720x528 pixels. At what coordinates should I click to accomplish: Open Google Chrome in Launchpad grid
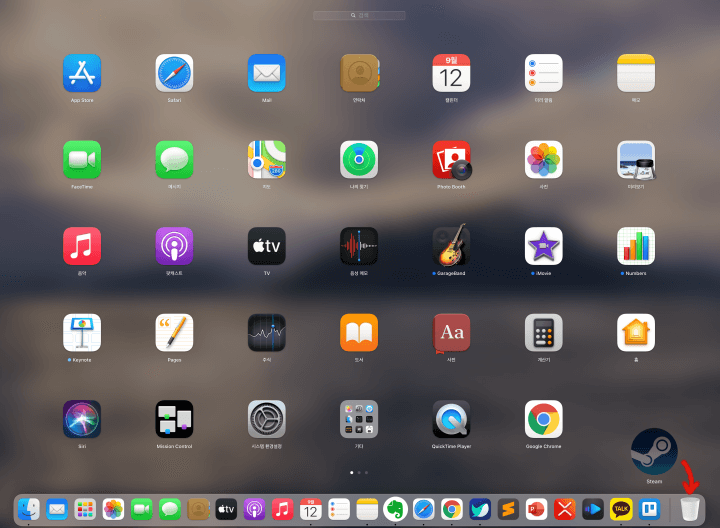(x=544, y=419)
